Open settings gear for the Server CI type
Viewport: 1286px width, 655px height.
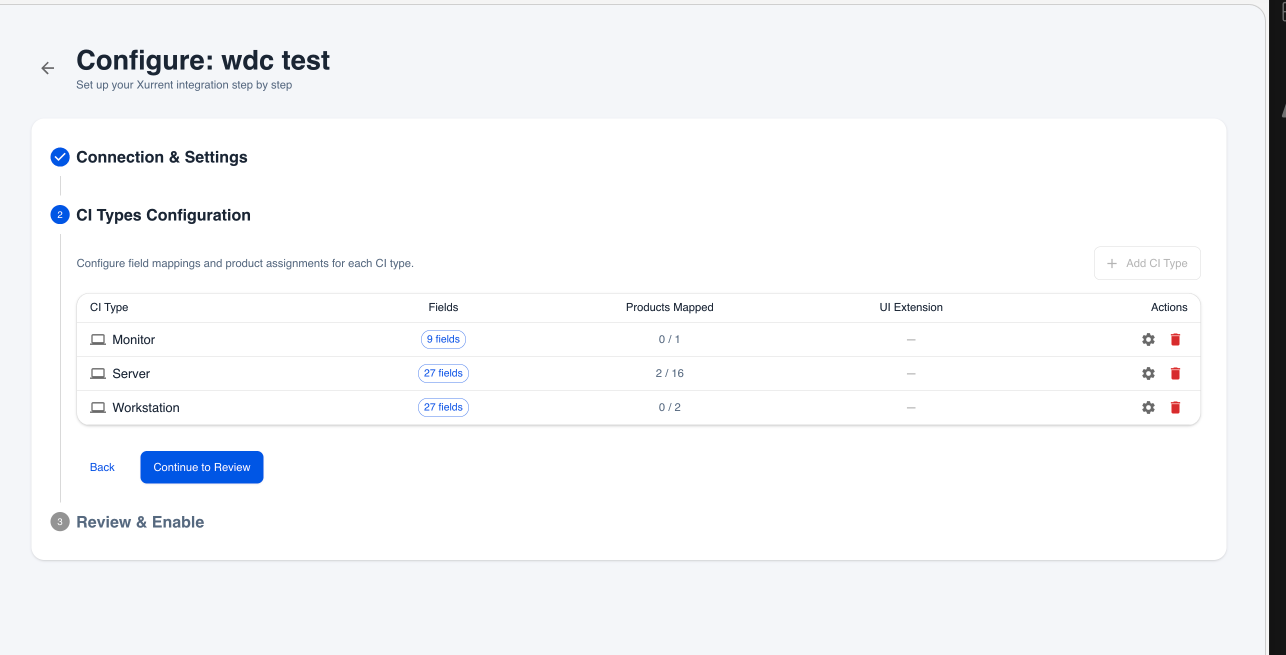point(1148,373)
